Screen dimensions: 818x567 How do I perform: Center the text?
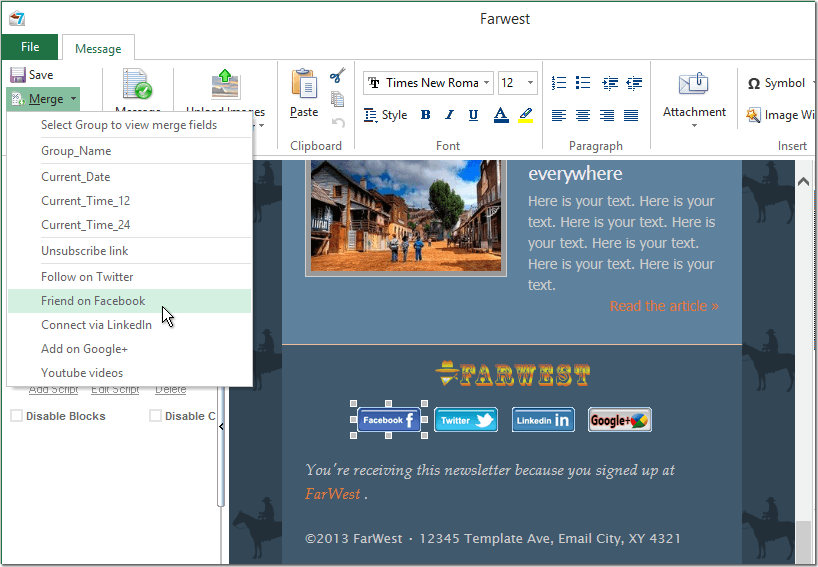coord(583,115)
